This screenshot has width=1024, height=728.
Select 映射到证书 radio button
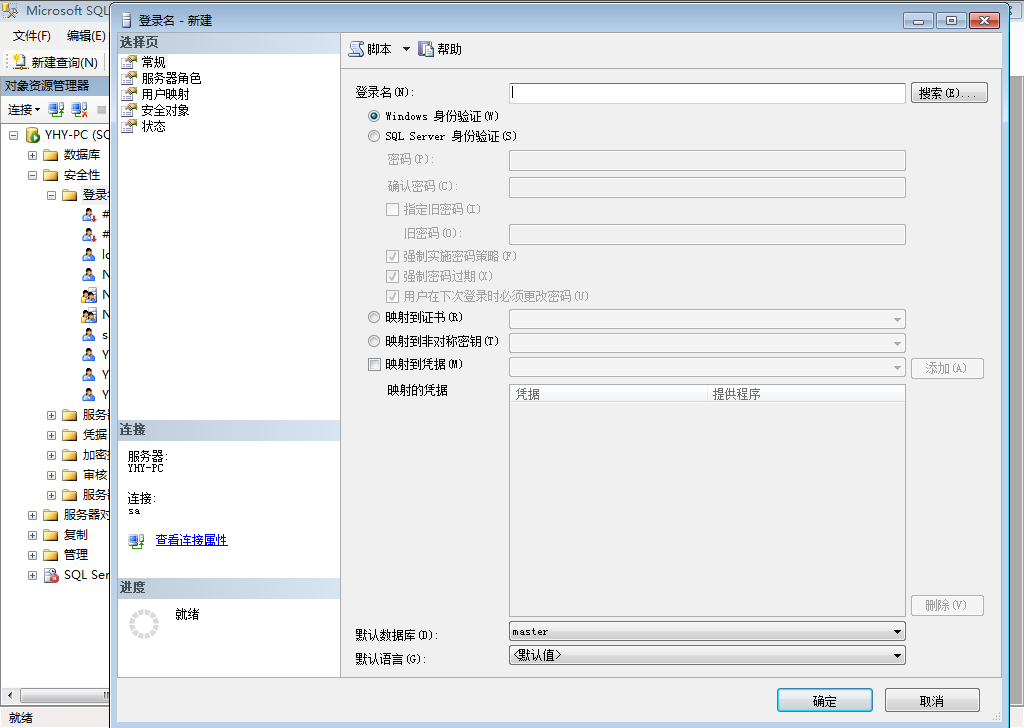click(x=374, y=317)
